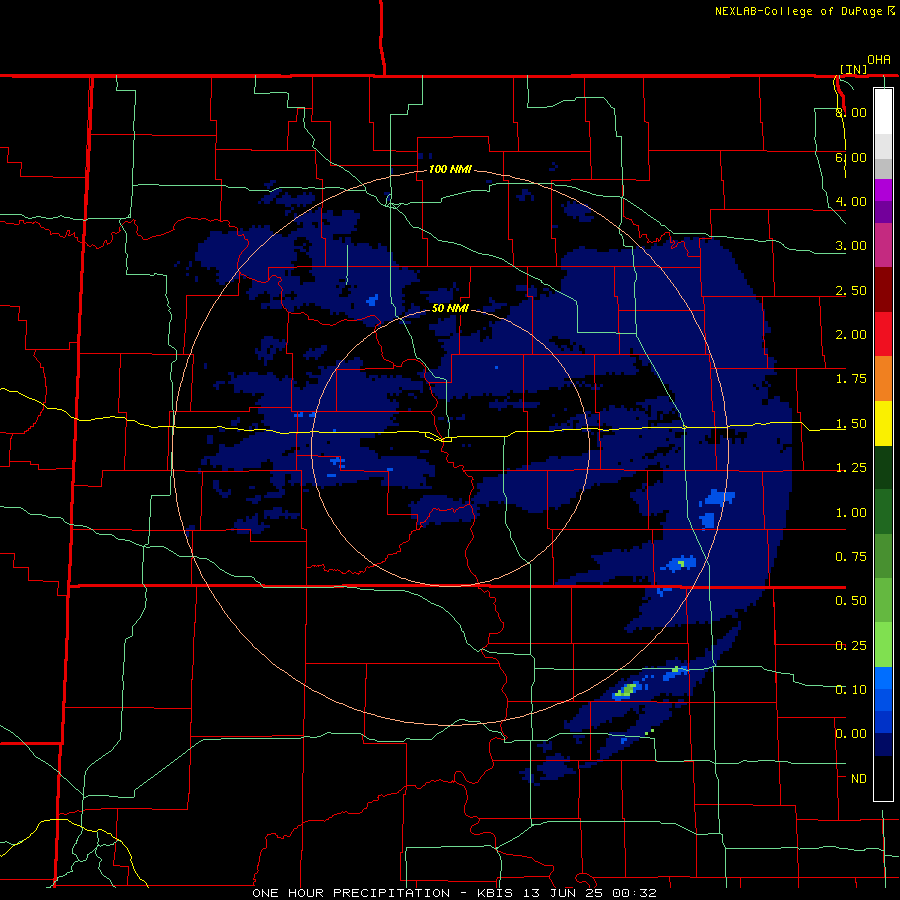Viewport: 900px width, 900px height.
Task: Click the 0.10 legend value
Action: pos(851,689)
